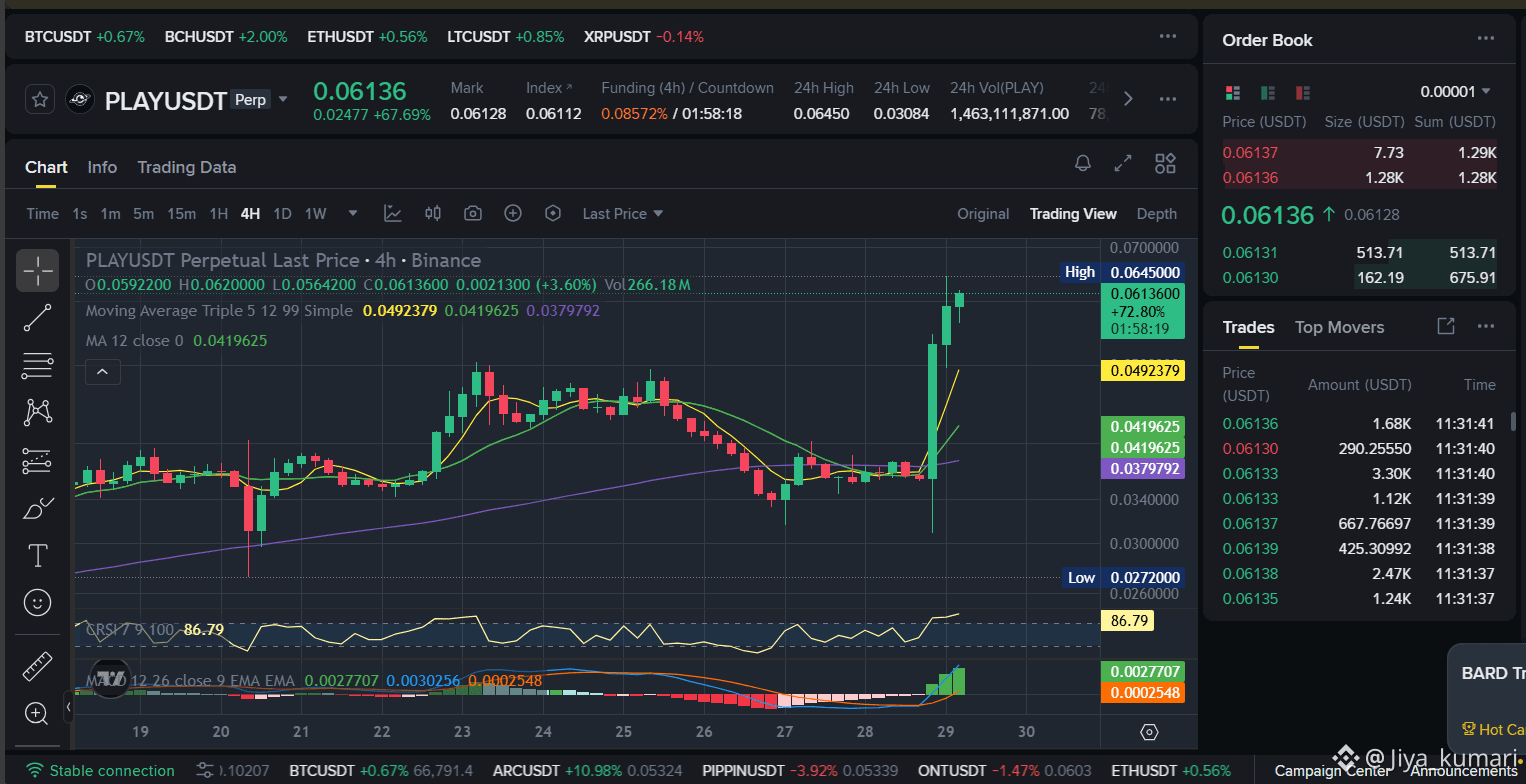Click the Trades panel scrollbar

[1513, 421]
